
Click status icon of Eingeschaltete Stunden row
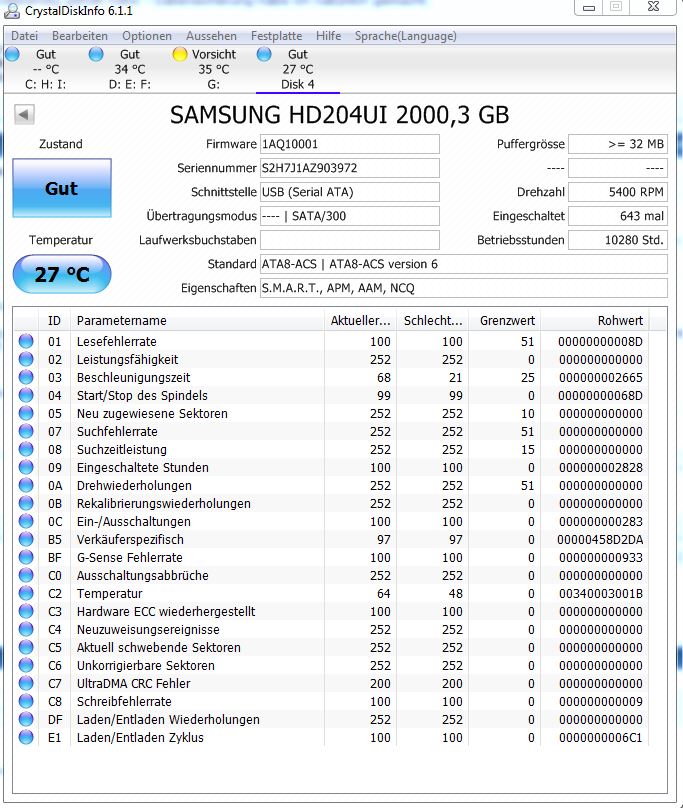26,467
